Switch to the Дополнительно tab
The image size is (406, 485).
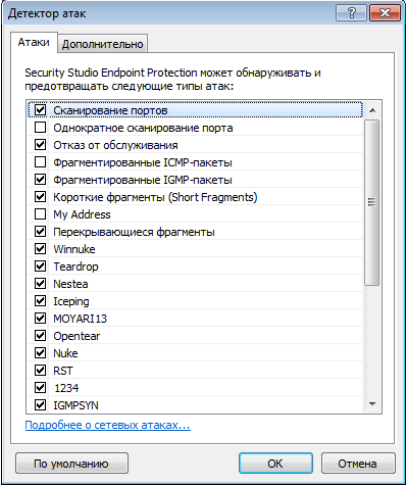pyautogui.click(x=103, y=44)
